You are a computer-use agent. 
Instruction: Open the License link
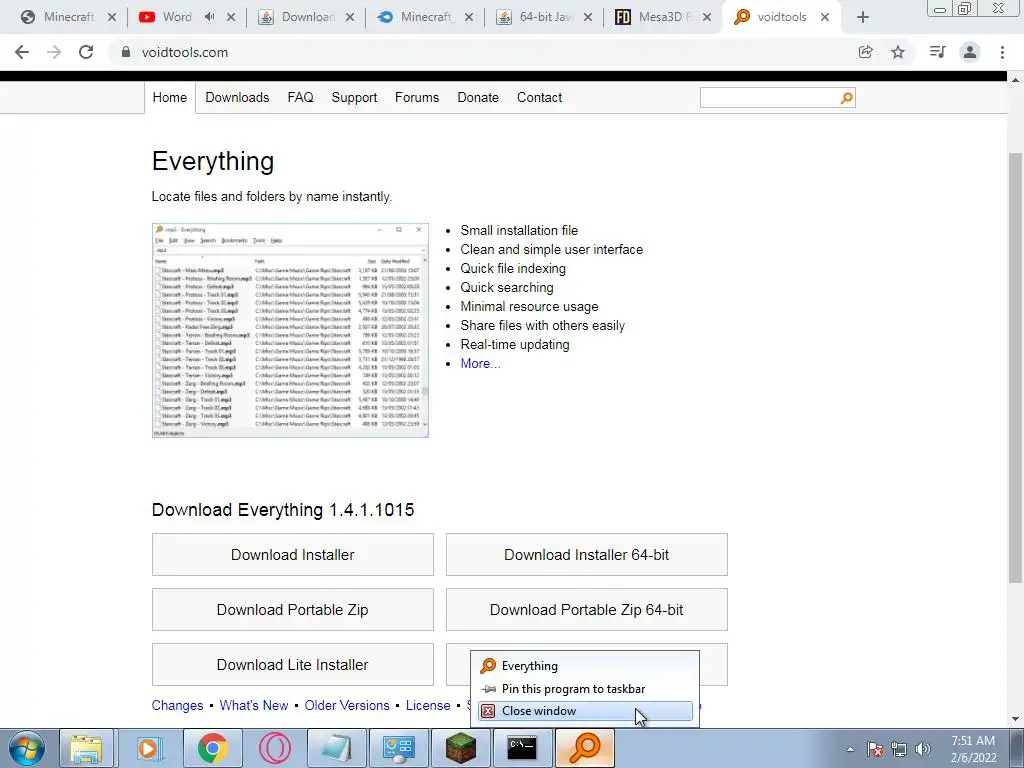click(428, 705)
